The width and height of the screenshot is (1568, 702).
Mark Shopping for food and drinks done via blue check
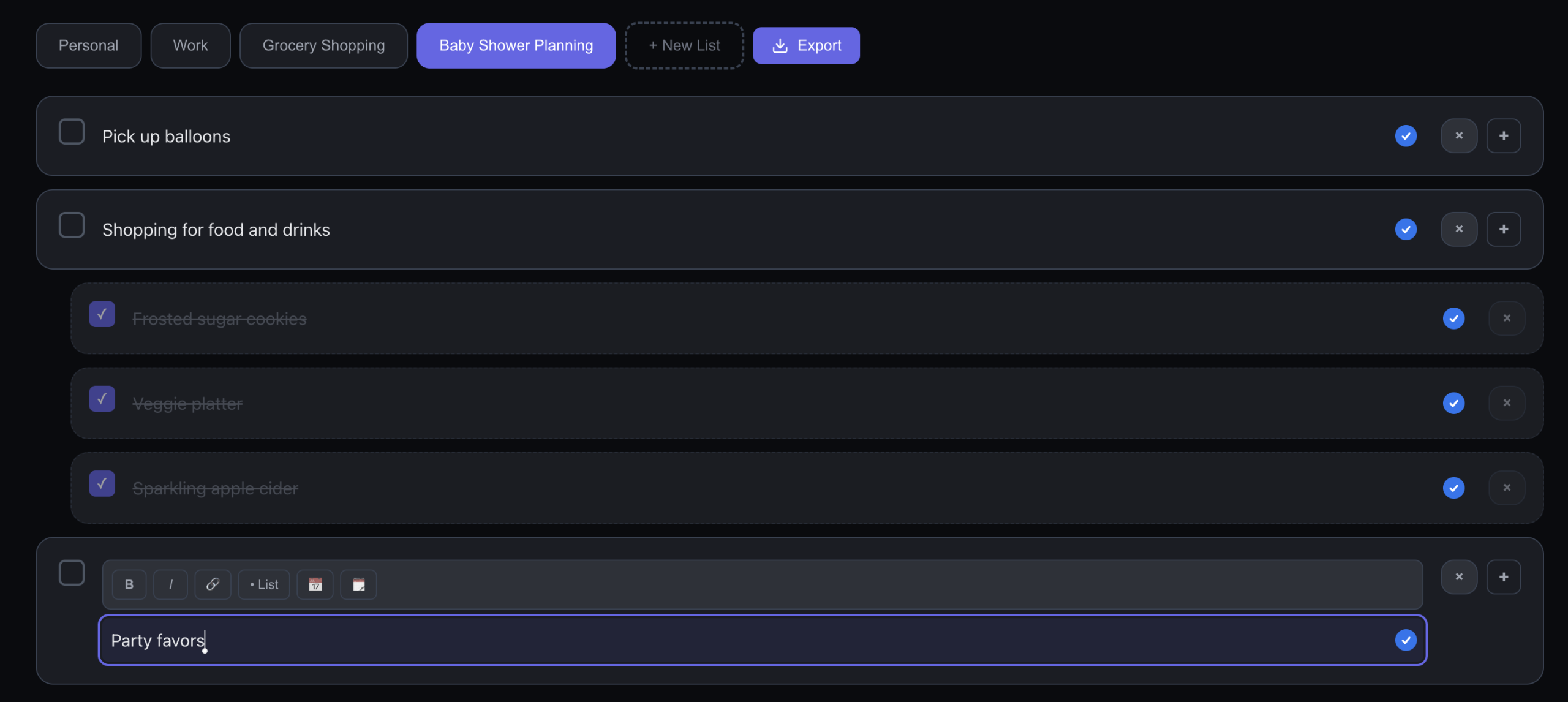[1406, 229]
